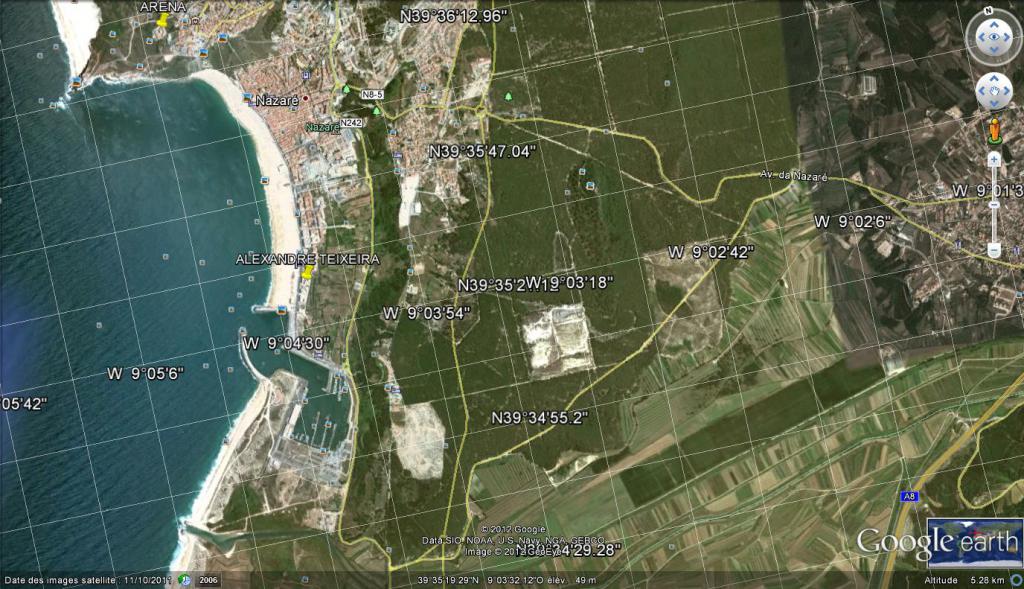Click the Nazaré city place label
The height and width of the screenshot is (589, 1024).
pyautogui.click(x=278, y=101)
